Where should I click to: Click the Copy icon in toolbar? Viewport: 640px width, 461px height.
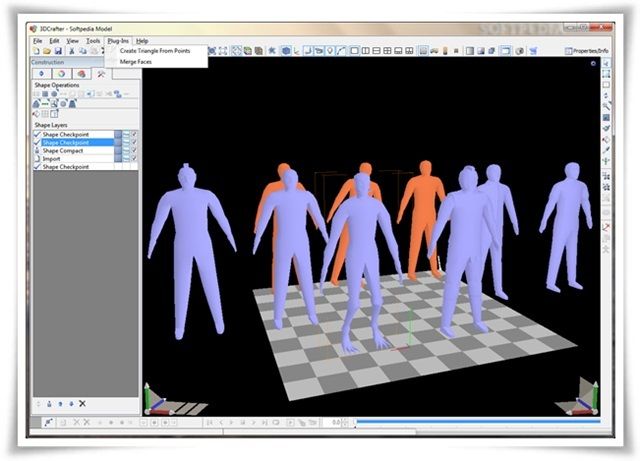coord(83,51)
